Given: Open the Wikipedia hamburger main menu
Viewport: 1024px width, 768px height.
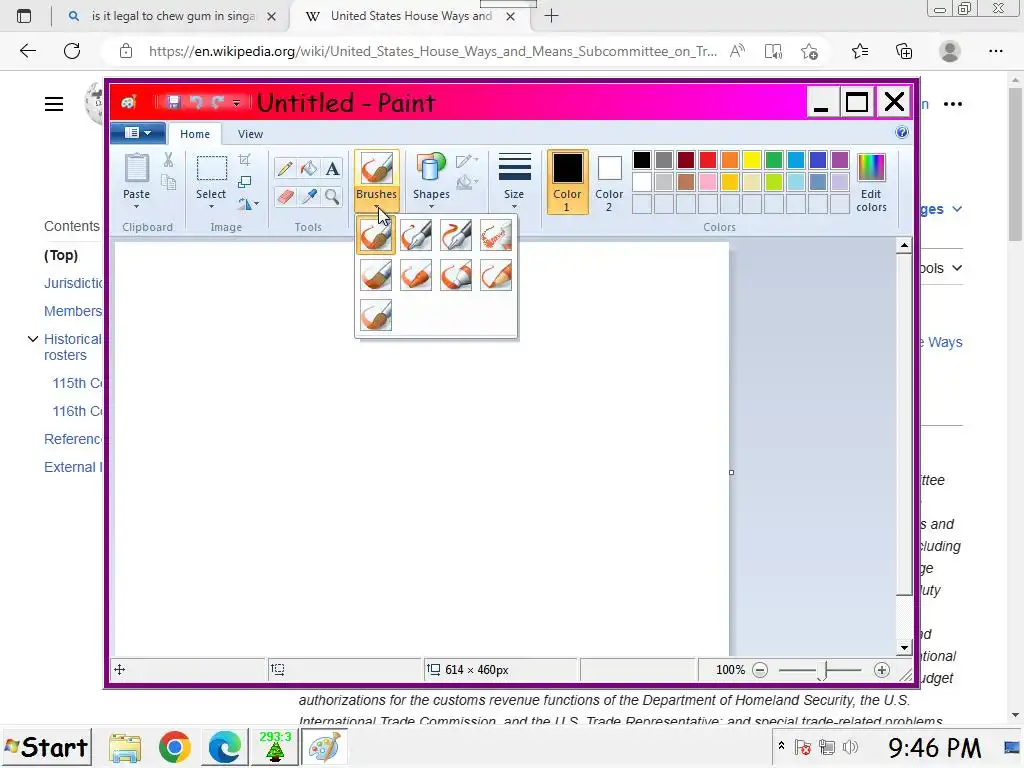Looking at the screenshot, I should click(54, 104).
